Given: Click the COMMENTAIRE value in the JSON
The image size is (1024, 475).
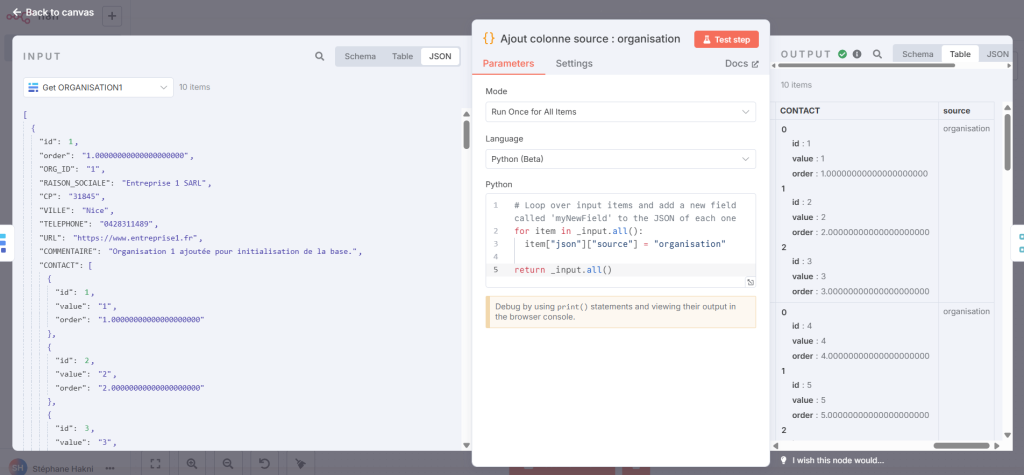Looking at the screenshot, I should (234, 252).
